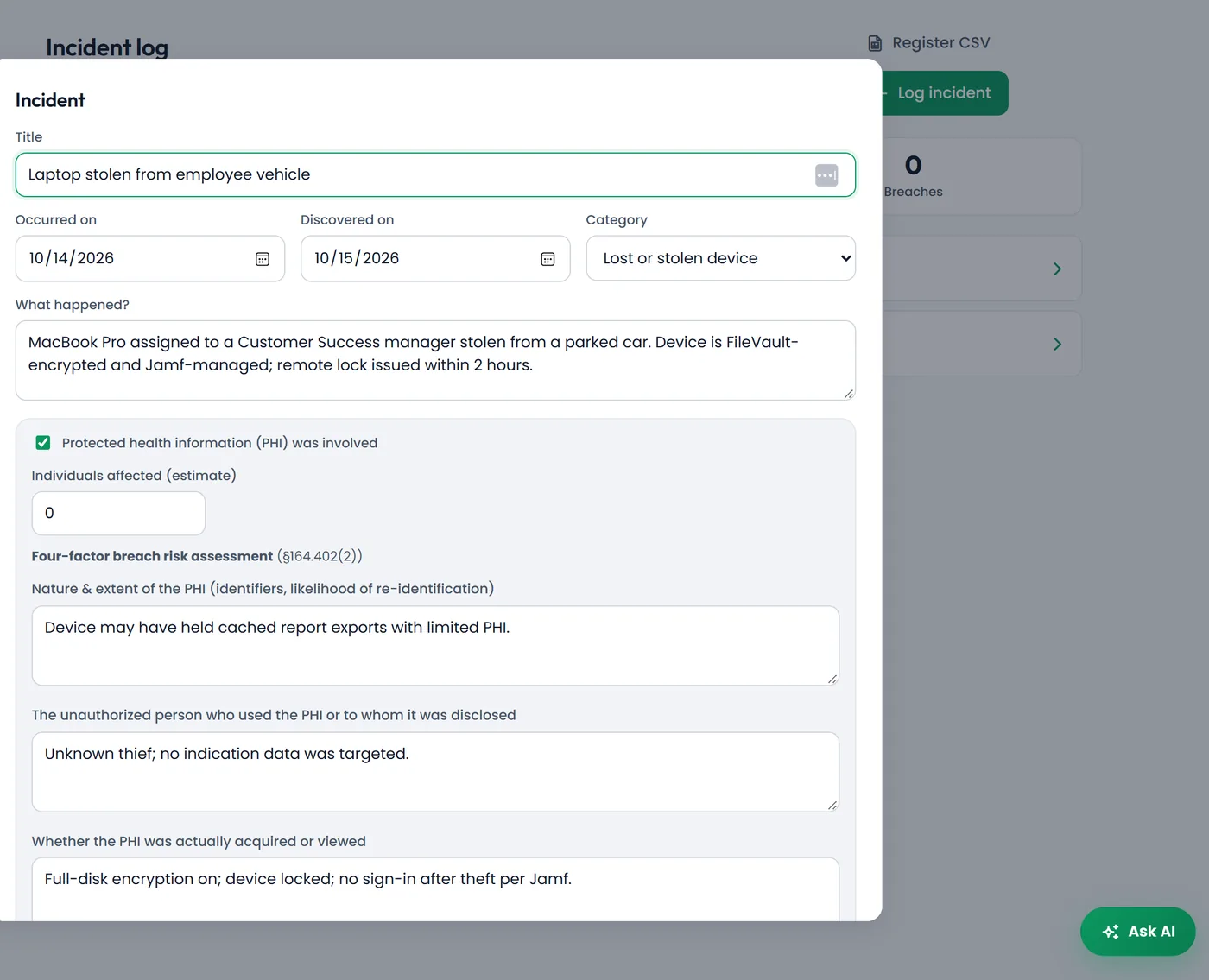The width and height of the screenshot is (1209, 980).
Task: Click the Individuals affected number field
Action: pyautogui.click(x=118, y=514)
